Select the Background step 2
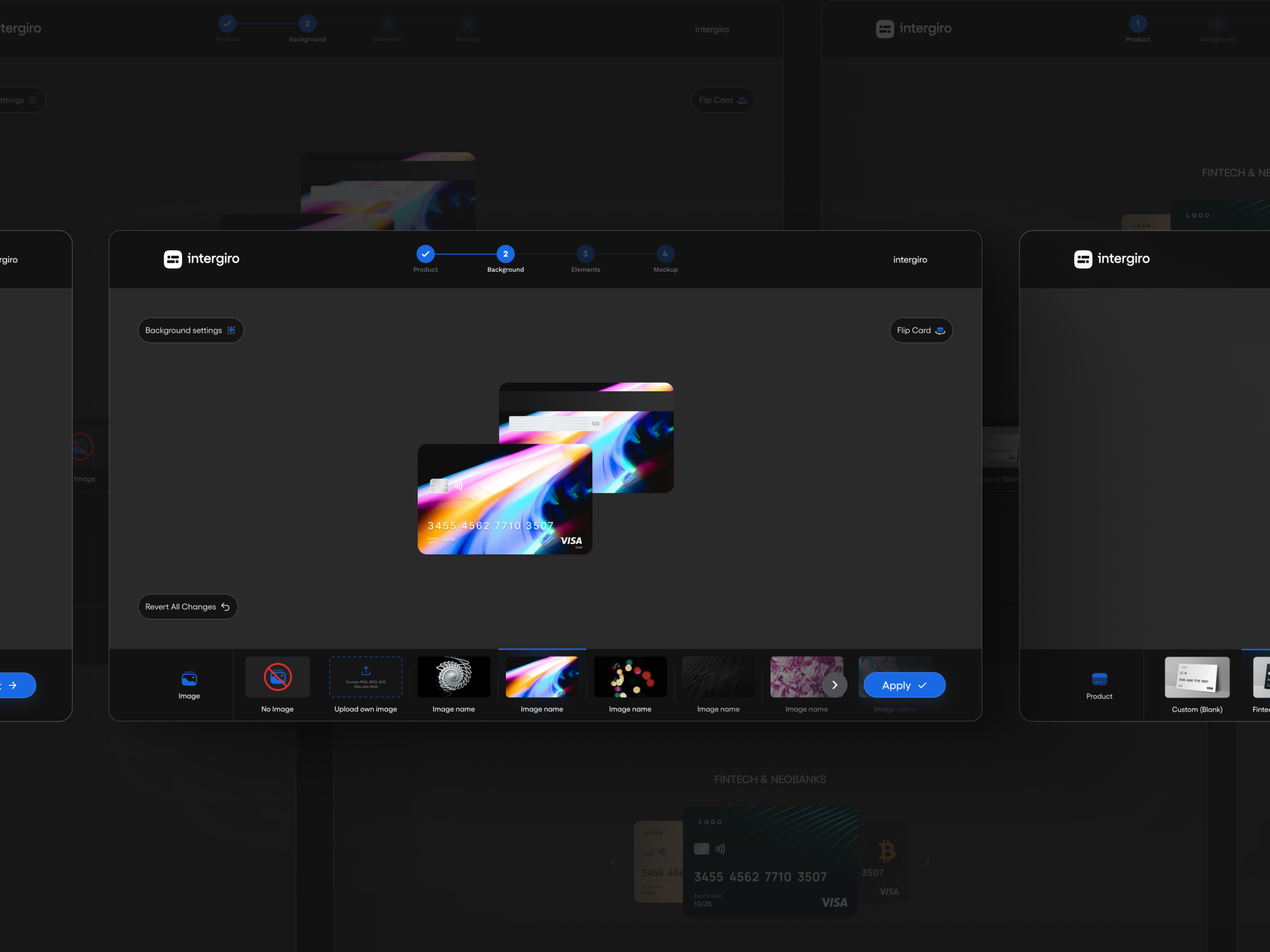 click(505, 254)
